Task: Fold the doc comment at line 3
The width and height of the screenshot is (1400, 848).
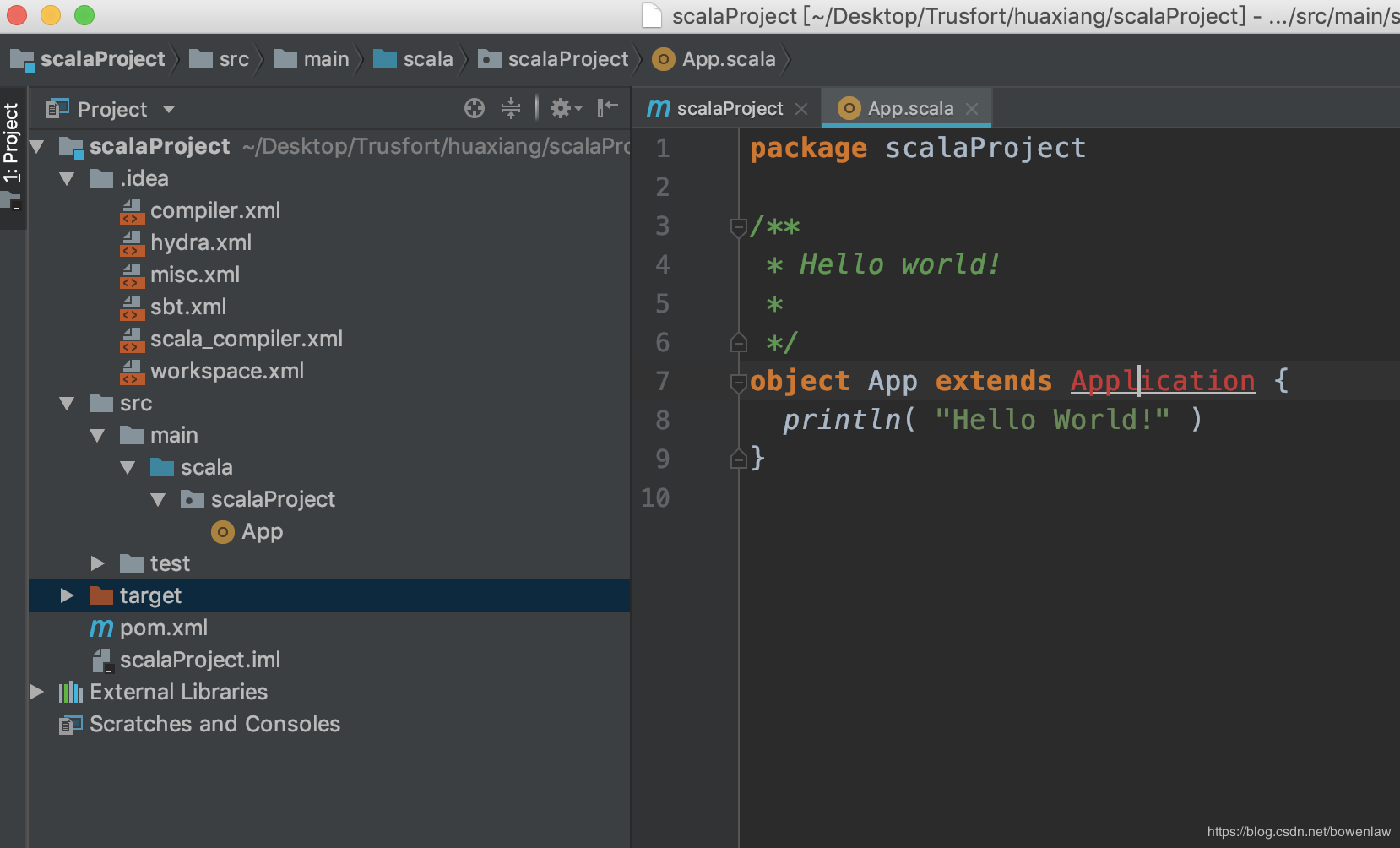Action: point(738,227)
